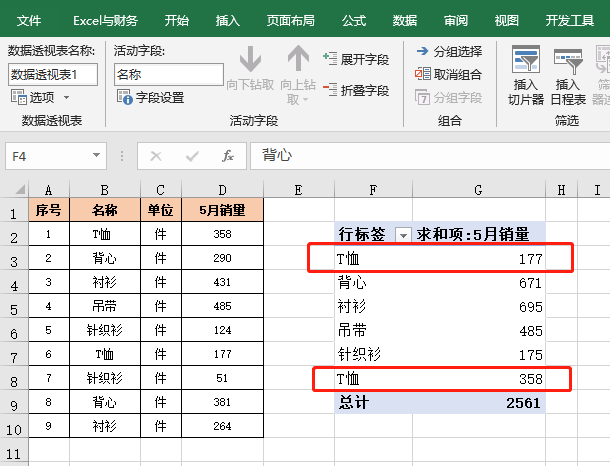Image resolution: width=610 pixels, height=466 pixels.
Task: Click pivot row label 背心
Action: pyautogui.click(x=352, y=282)
